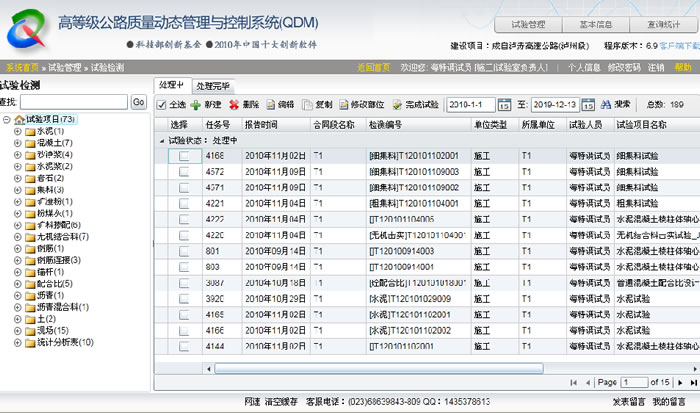Expand the 现场(15) tree node
This screenshot has height=413, width=700.
(17, 330)
